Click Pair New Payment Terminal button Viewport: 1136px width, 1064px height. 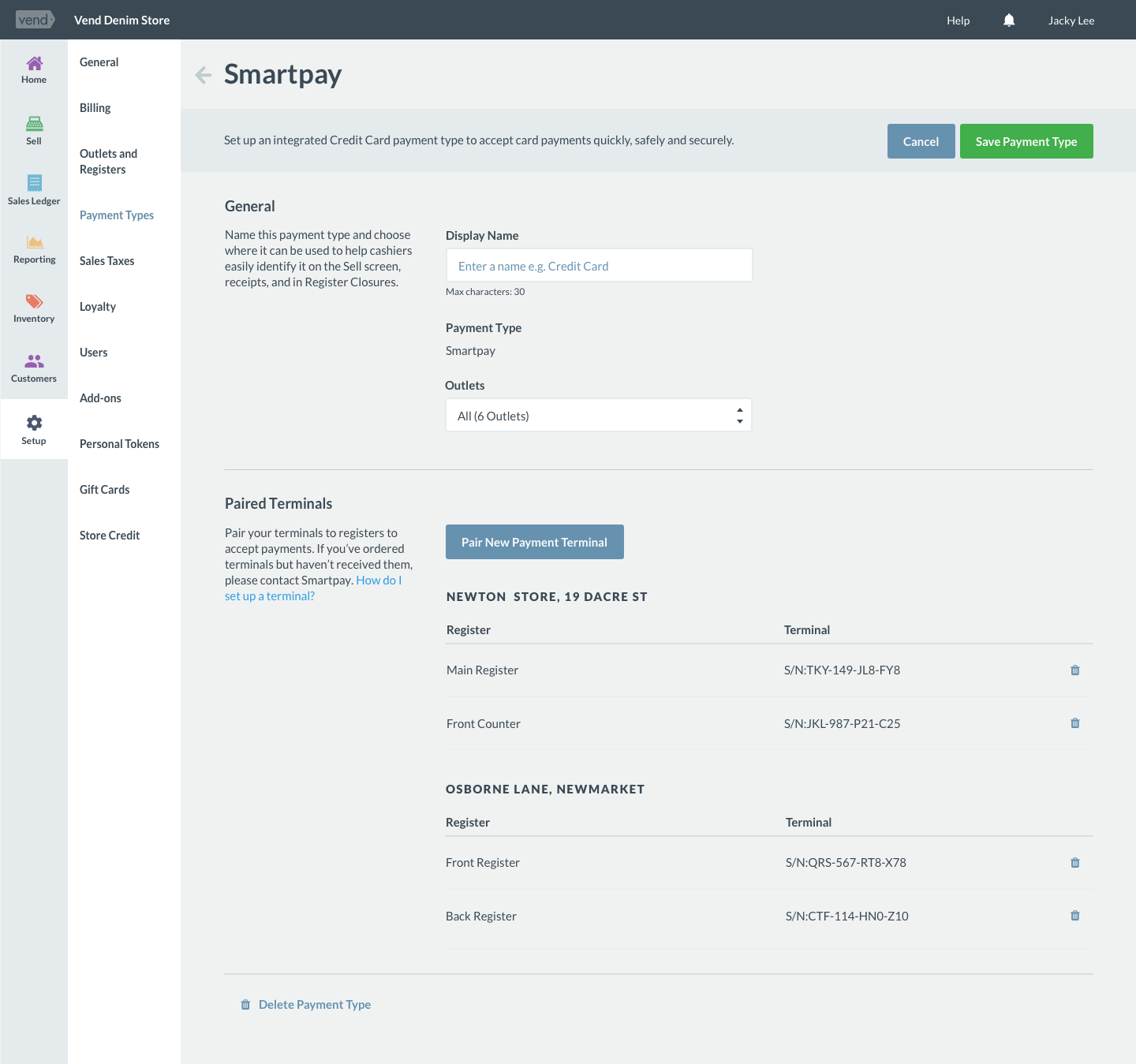click(x=535, y=542)
